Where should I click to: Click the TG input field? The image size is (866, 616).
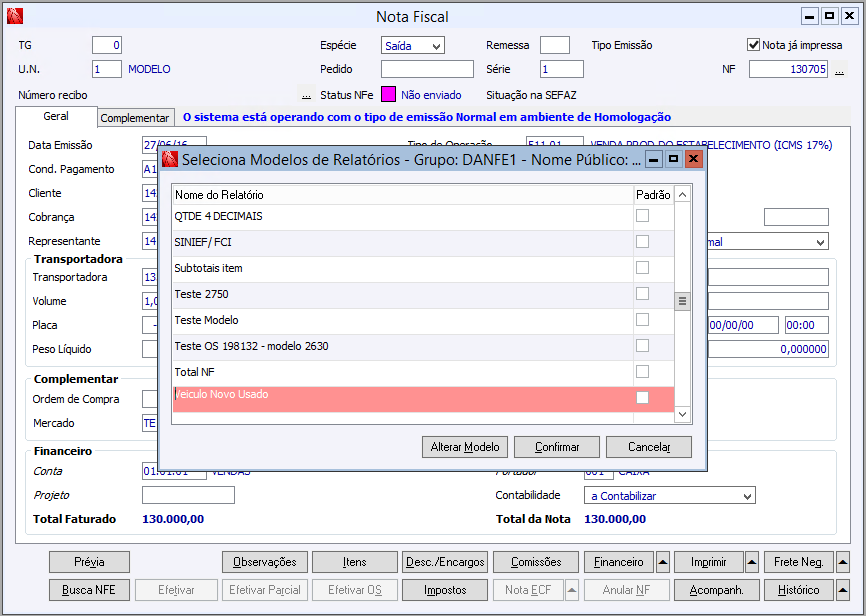pos(107,45)
